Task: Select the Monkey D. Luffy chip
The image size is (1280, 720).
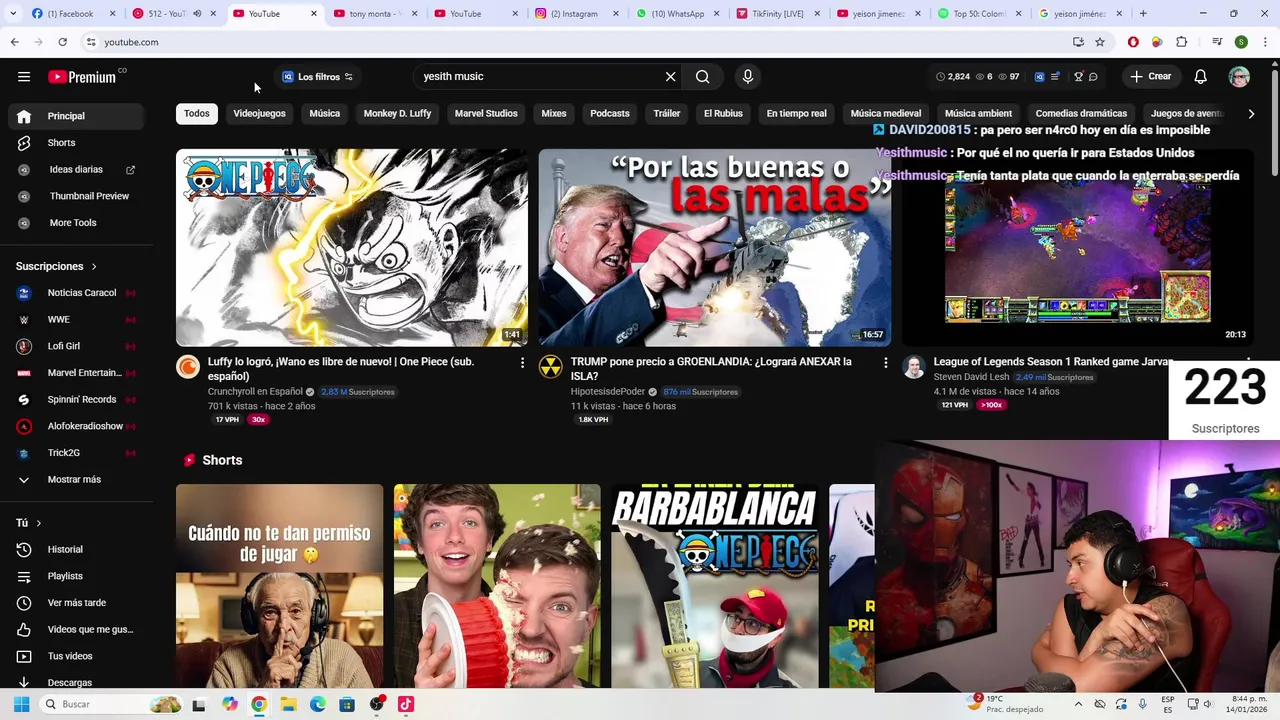Action: (x=397, y=113)
